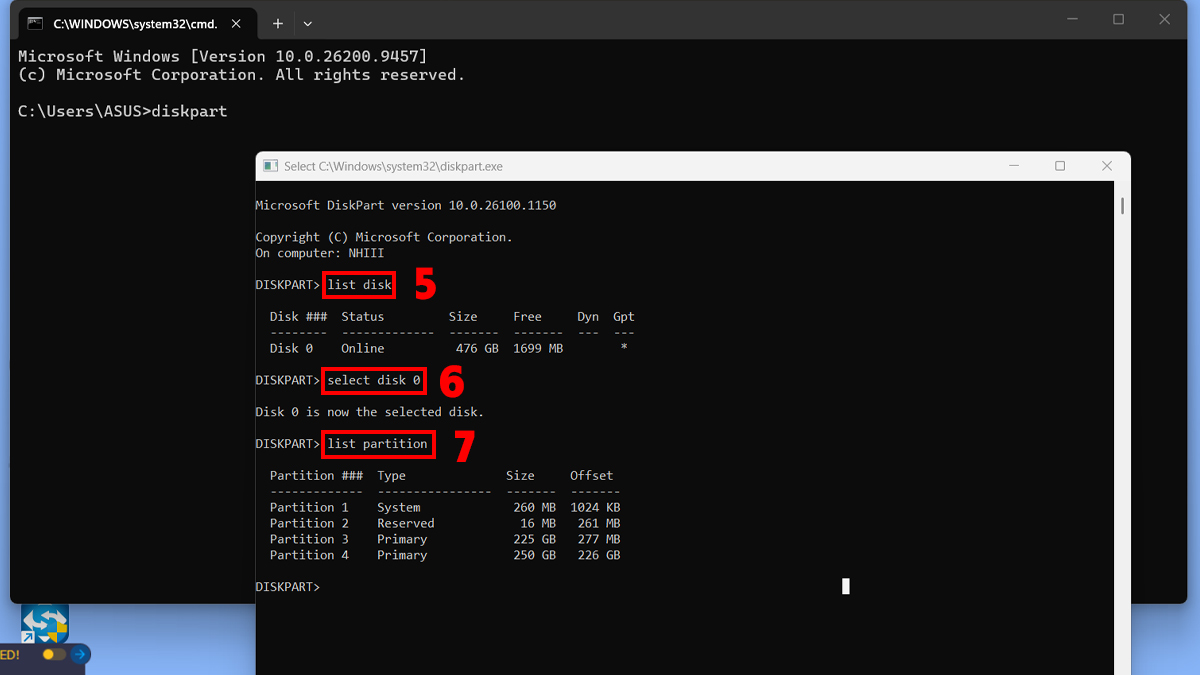Viewport: 1200px width, 675px height.
Task: Open the terminal profile dropdown chevron
Action: pos(308,22)
